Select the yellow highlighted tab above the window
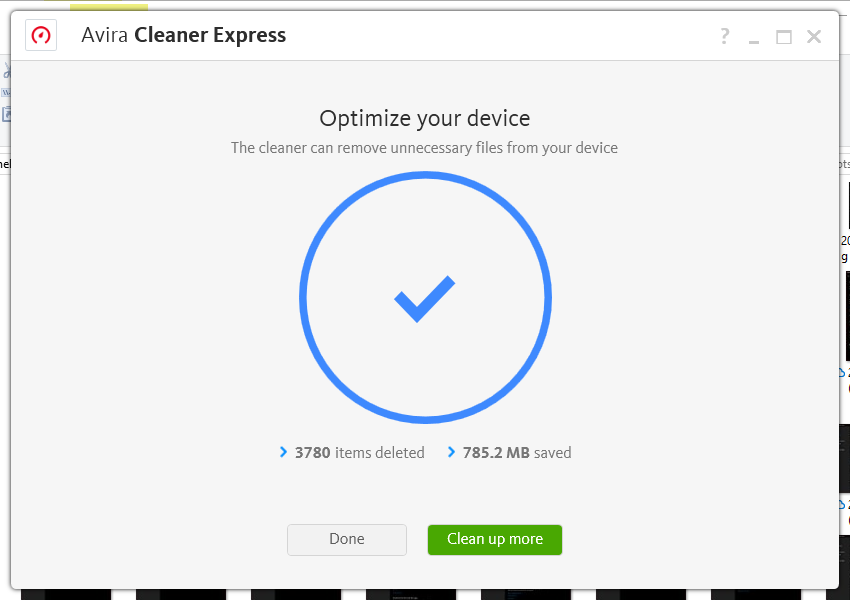The height and width of the screenshot is (600, 850). pyautogui.click(x=108, y=6)
